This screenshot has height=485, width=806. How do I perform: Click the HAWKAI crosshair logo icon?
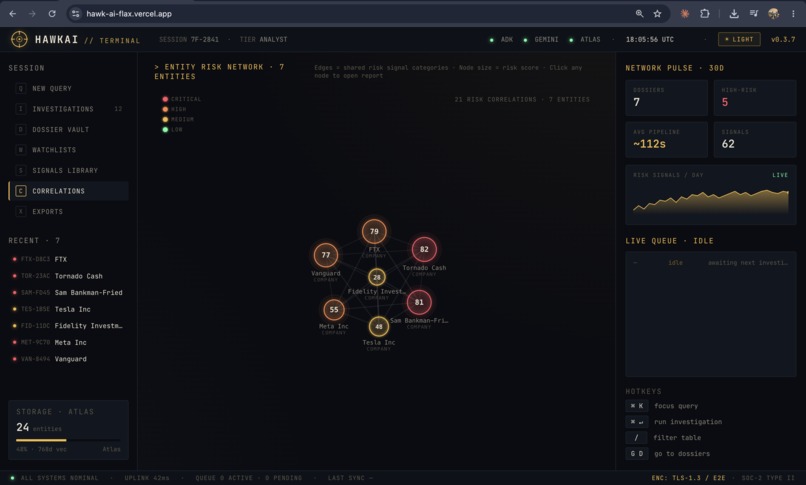pyautogui.click(x=19, y=39)
